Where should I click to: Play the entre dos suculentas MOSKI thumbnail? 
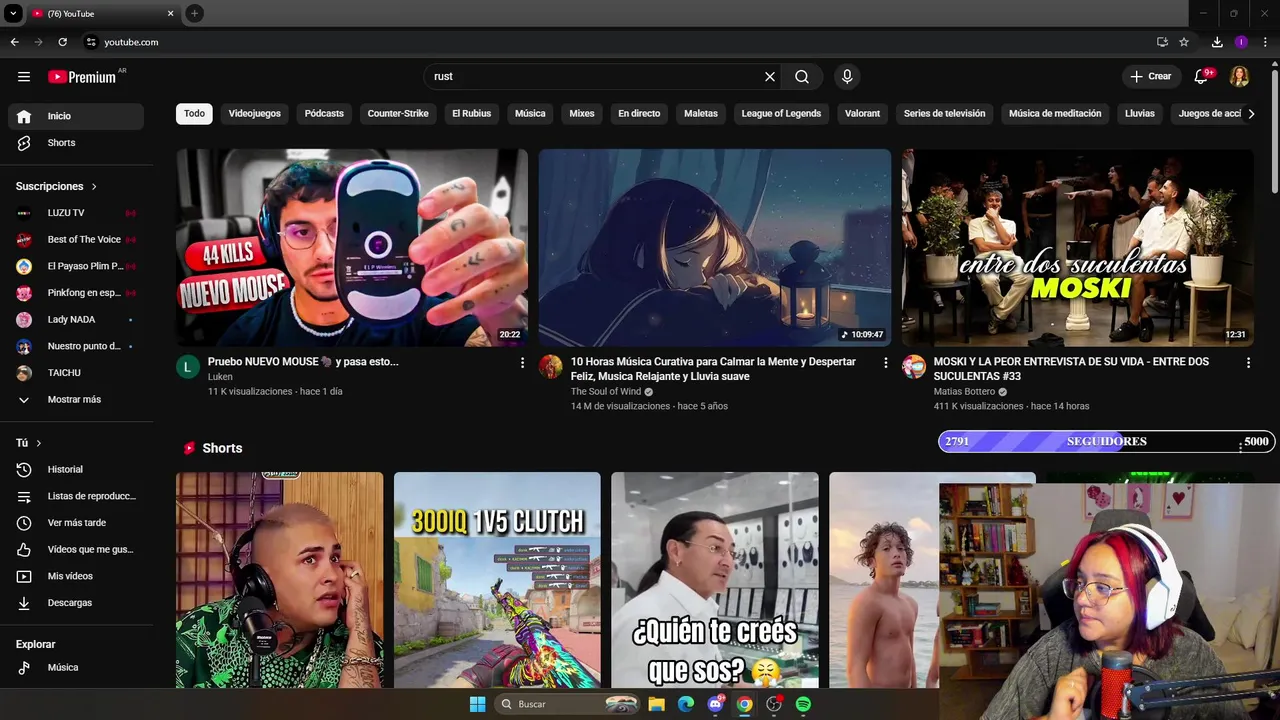1078,247
